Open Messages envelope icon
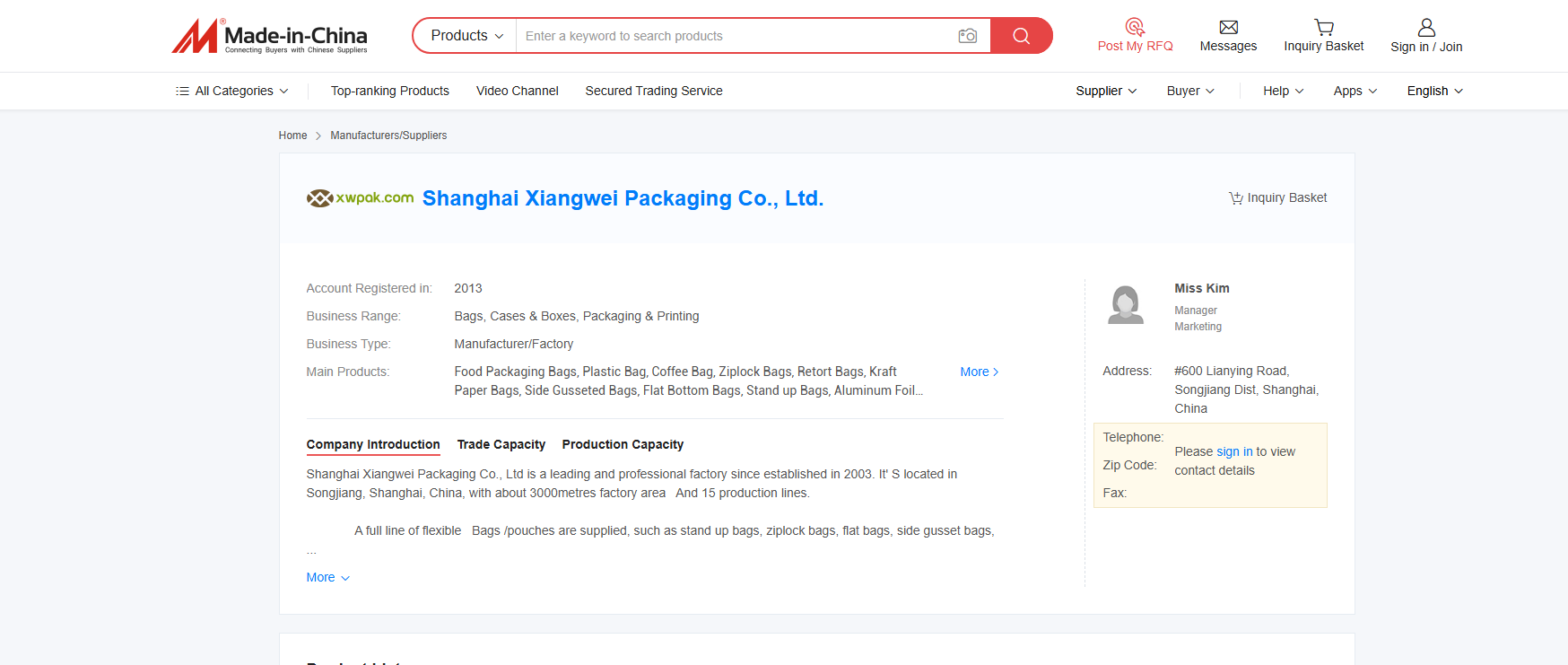 click(1228, 27)
